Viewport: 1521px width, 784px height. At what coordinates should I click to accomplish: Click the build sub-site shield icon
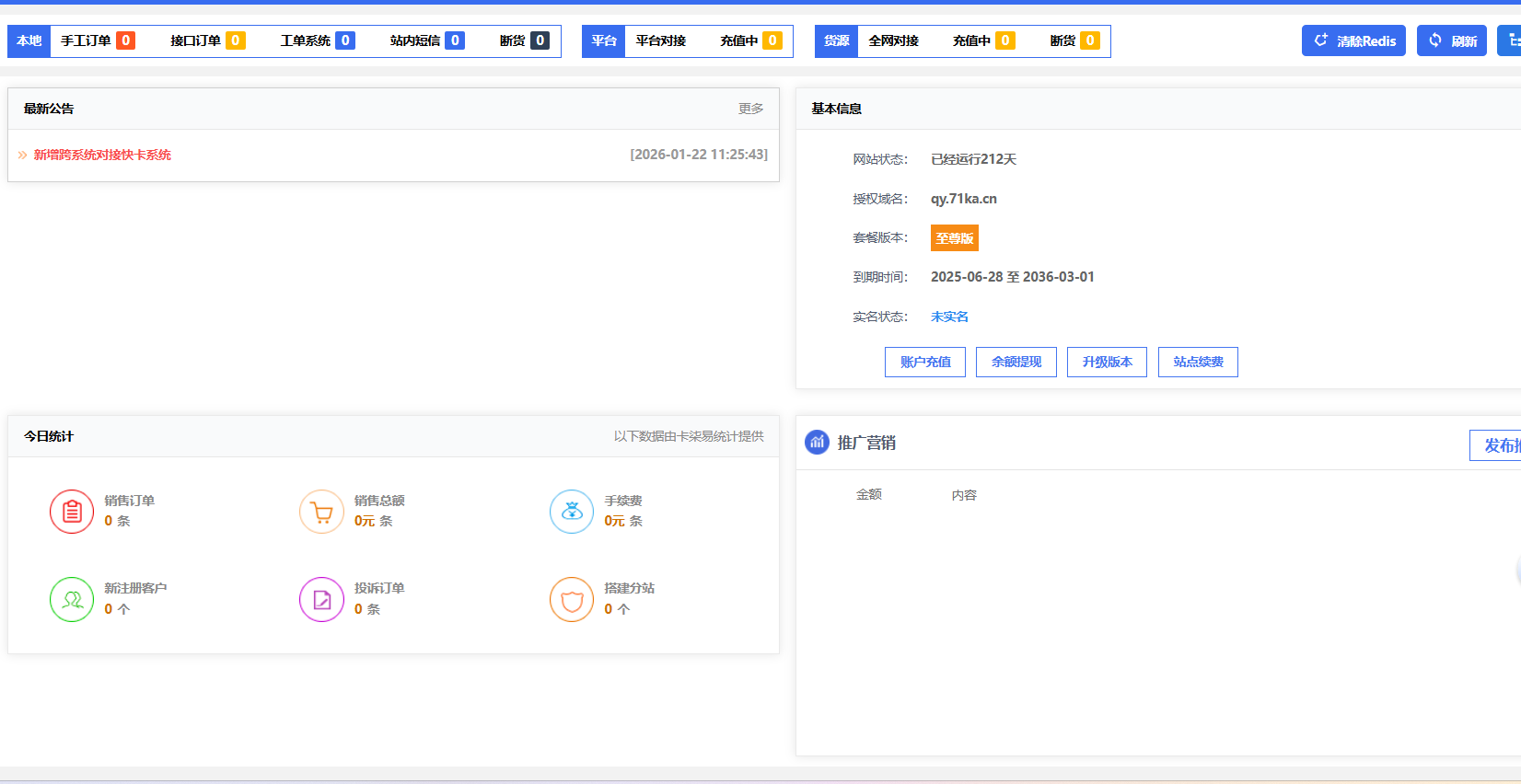pyautogui.click(x=572, y=600)
